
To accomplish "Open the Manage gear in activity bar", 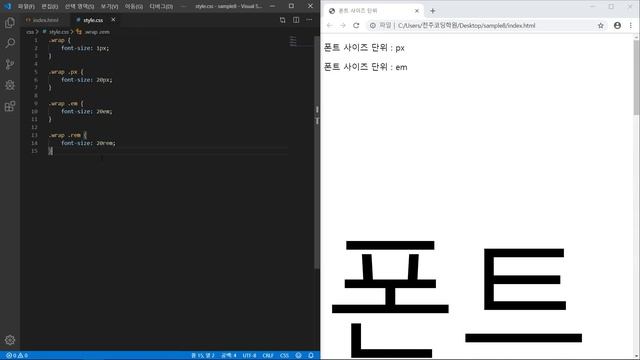I will pos(10,340).
